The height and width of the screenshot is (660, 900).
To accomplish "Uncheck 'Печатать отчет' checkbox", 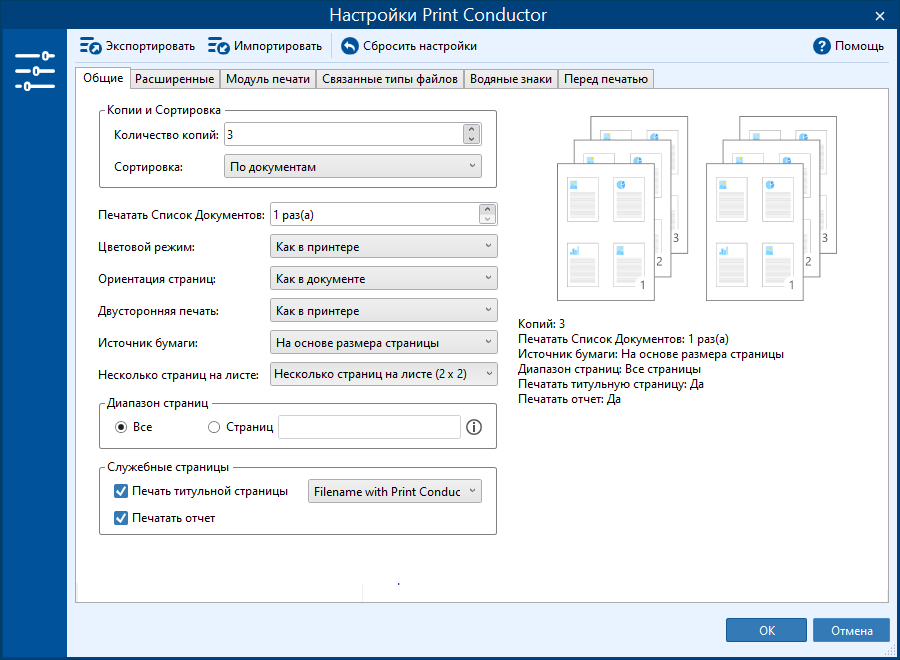I will (x=121, y=518).
